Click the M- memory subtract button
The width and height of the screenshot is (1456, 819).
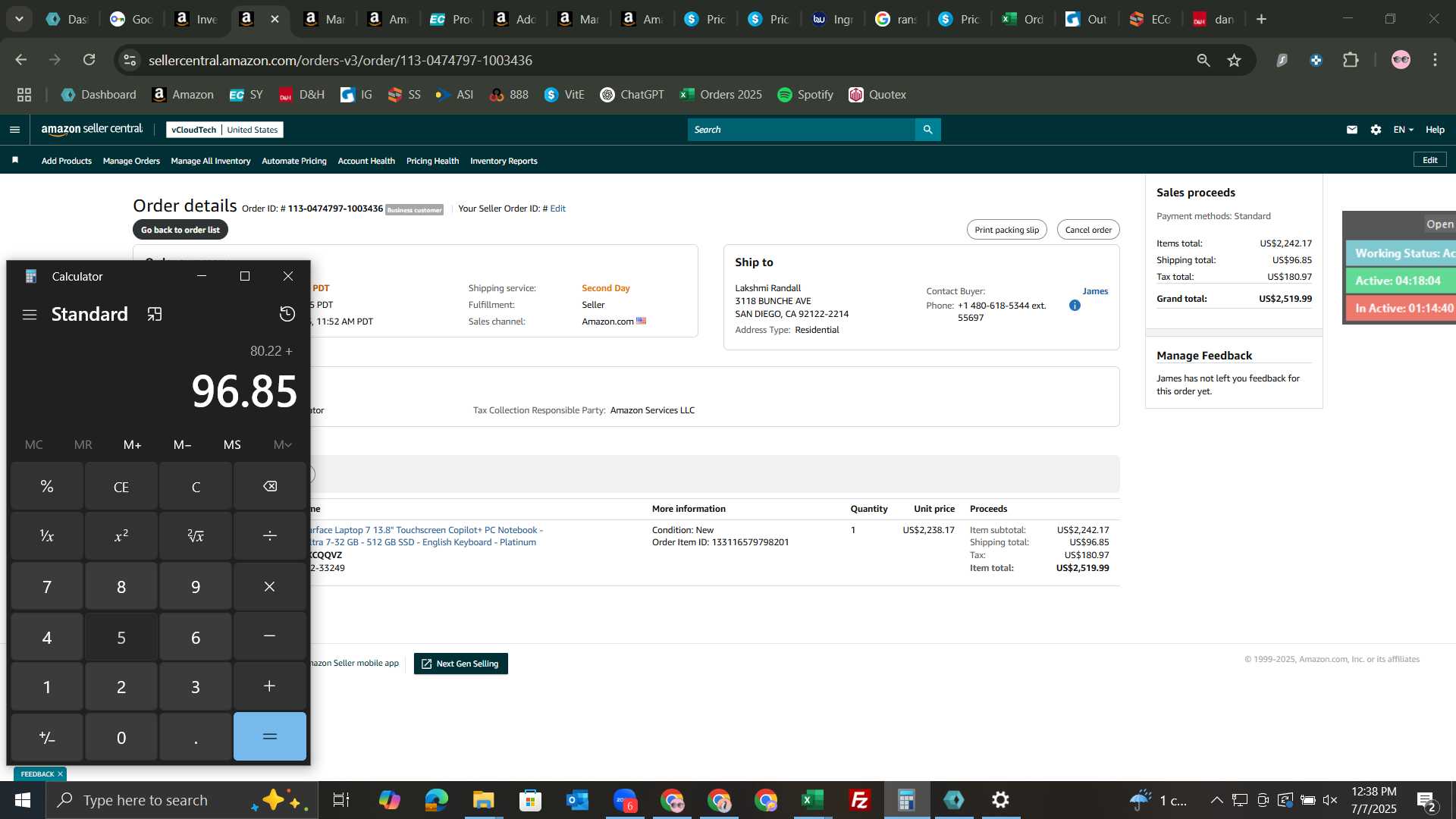182,444
